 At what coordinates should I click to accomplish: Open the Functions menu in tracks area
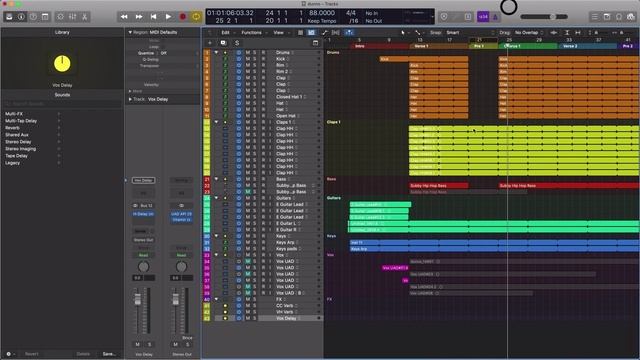coord(251,33)
